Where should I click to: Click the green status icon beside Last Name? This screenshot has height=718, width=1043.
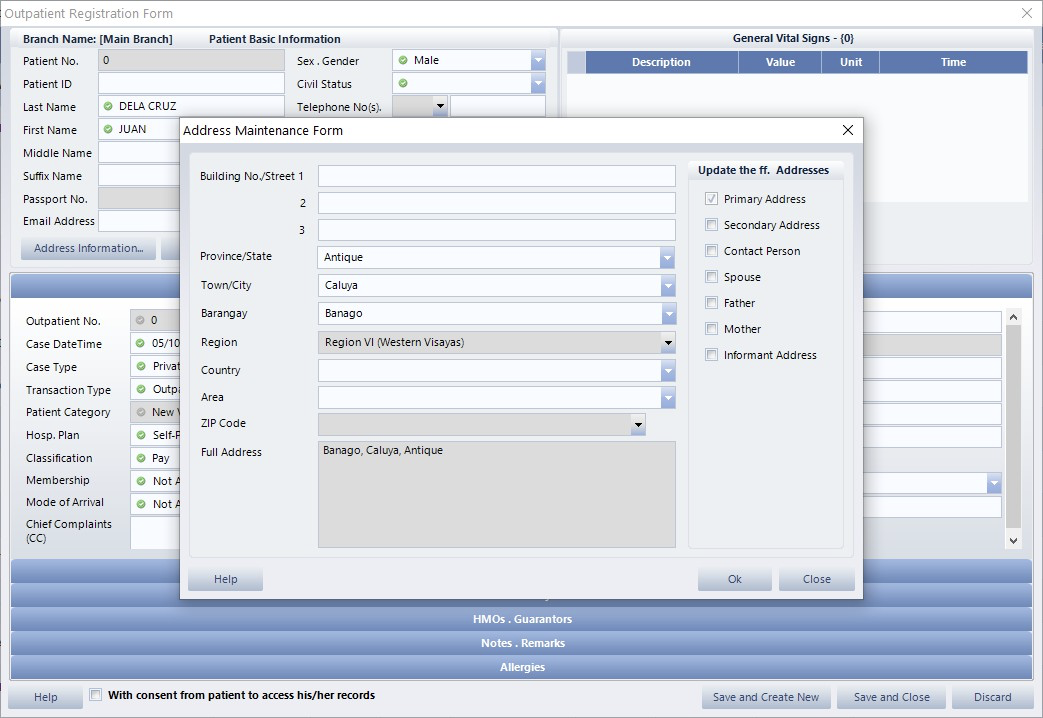click(x=107, y=106)
